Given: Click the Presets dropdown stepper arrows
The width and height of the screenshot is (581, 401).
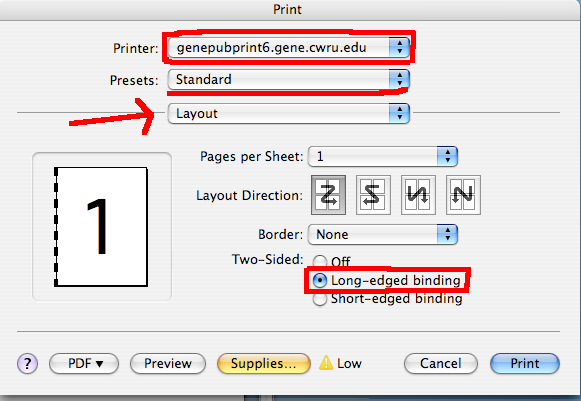Looking at the screenshot, I should 399,79.
